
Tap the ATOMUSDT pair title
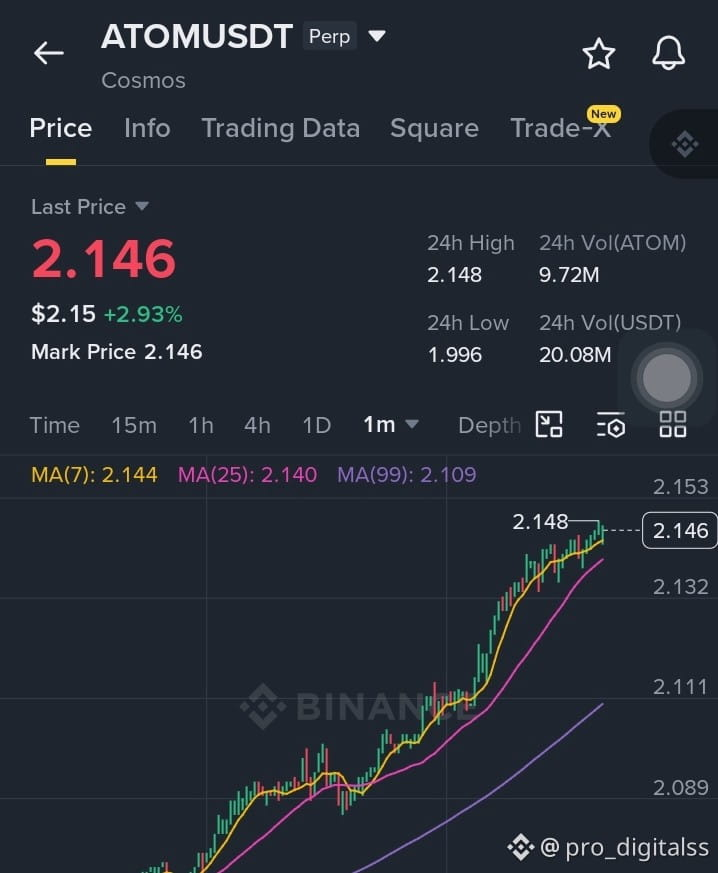click(x=197, y=37)
